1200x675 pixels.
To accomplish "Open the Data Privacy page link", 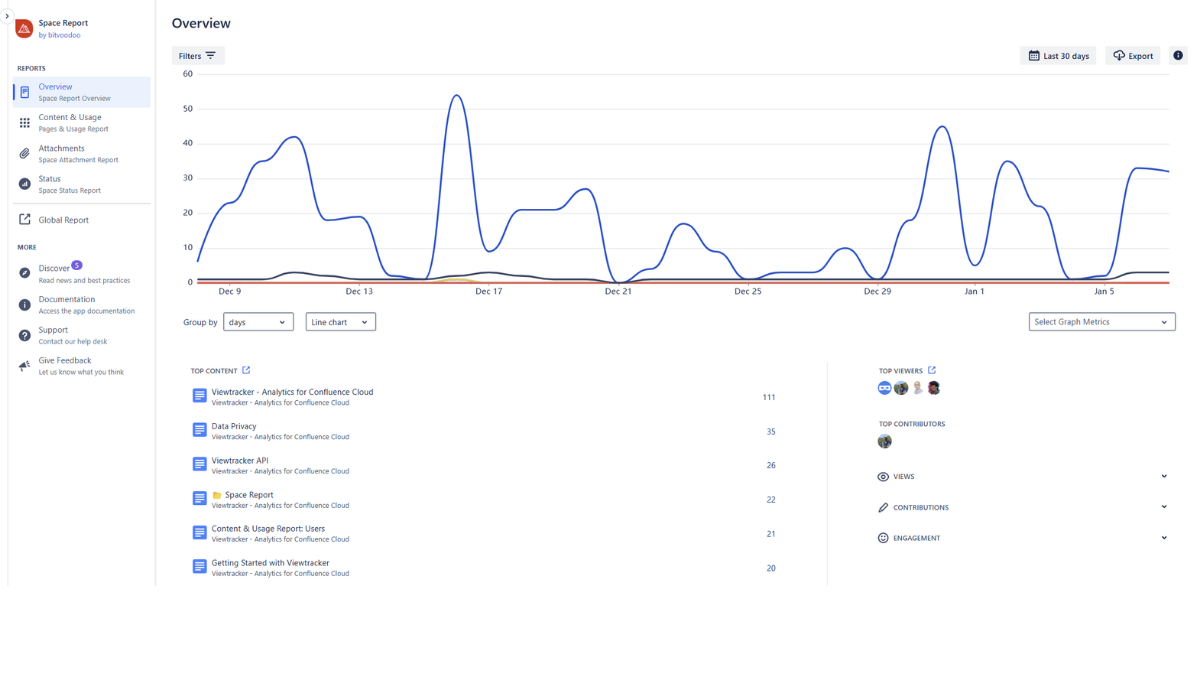I will click(234, 427).
